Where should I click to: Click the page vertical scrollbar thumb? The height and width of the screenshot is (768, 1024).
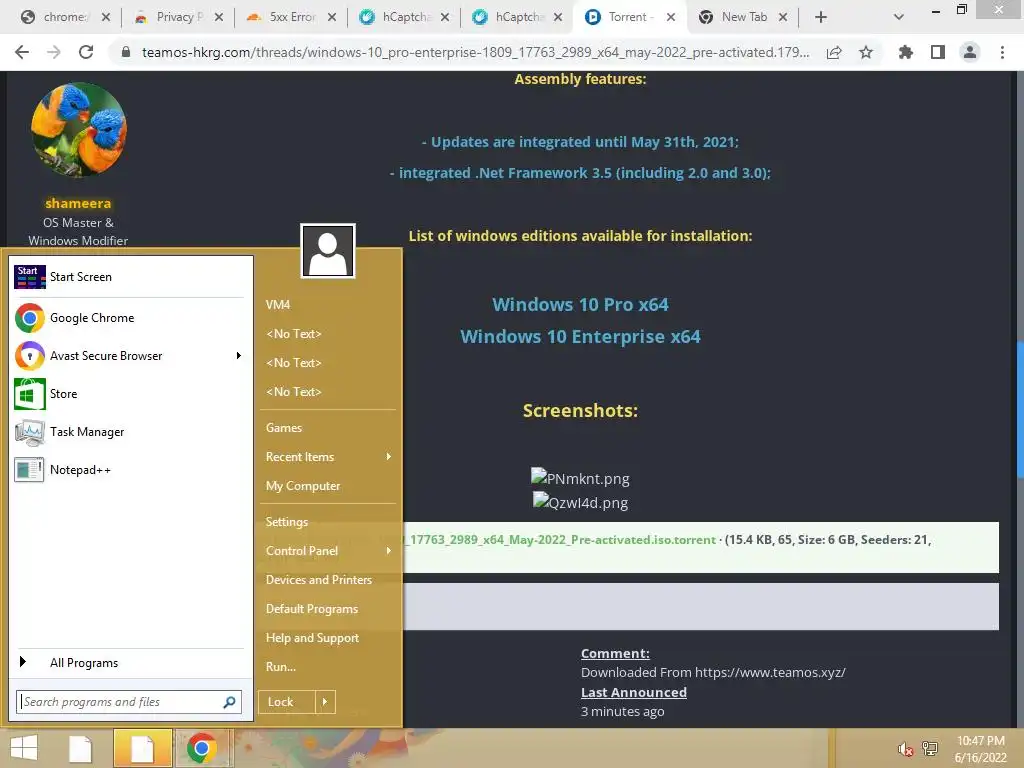point(1019,410)
